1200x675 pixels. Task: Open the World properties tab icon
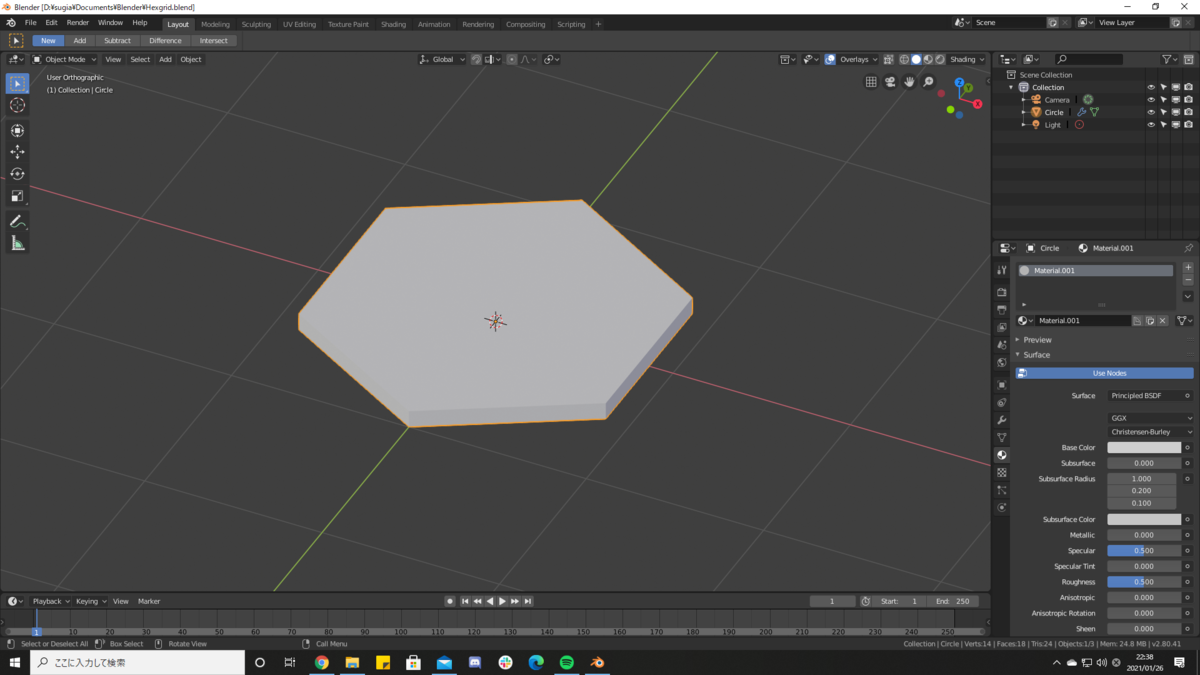(1002, 362)
